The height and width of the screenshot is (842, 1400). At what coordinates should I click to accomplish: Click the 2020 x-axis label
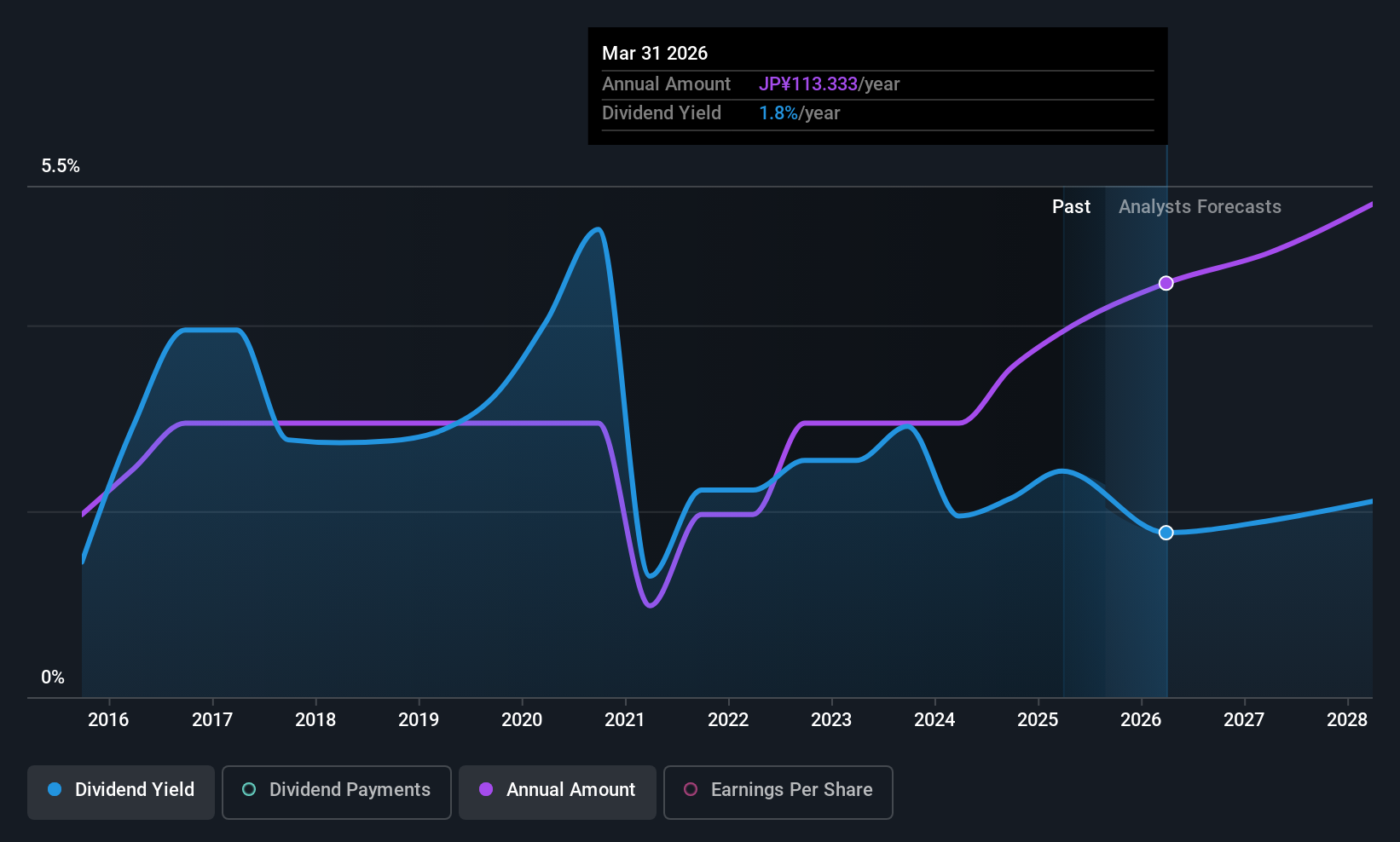click(x=522, y=720)
